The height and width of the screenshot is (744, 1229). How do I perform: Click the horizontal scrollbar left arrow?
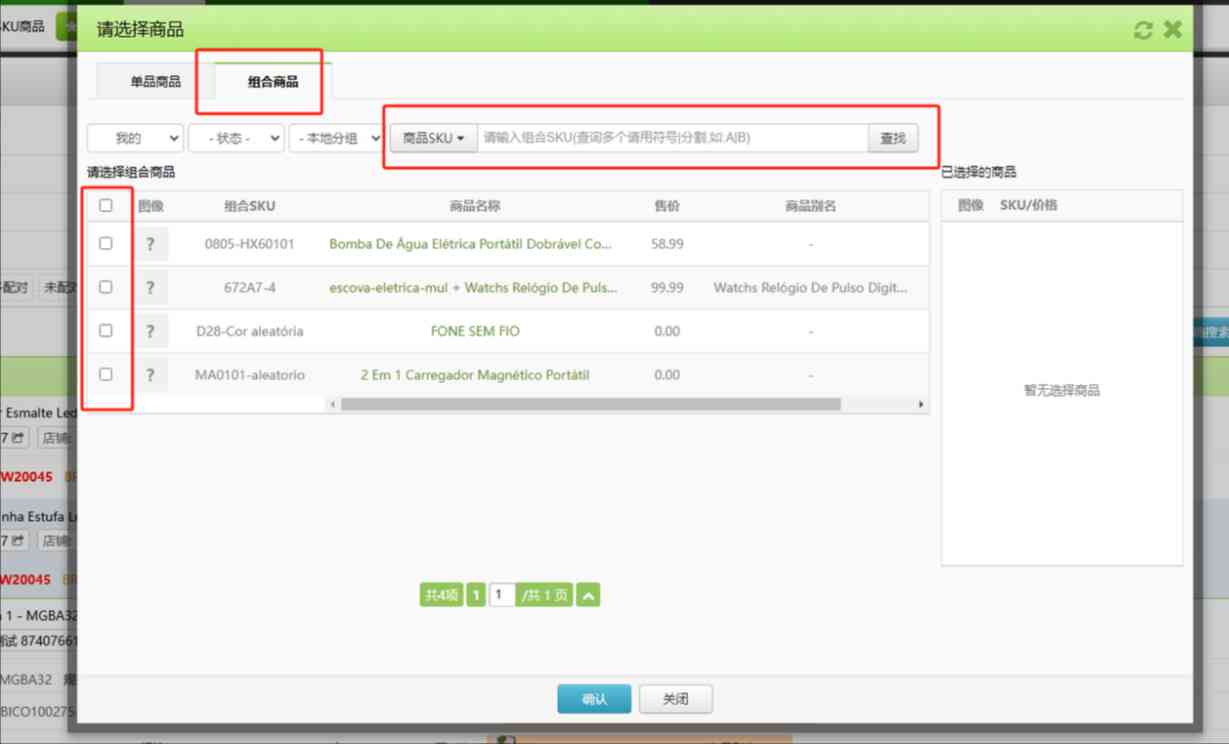(x=334, y=404)
